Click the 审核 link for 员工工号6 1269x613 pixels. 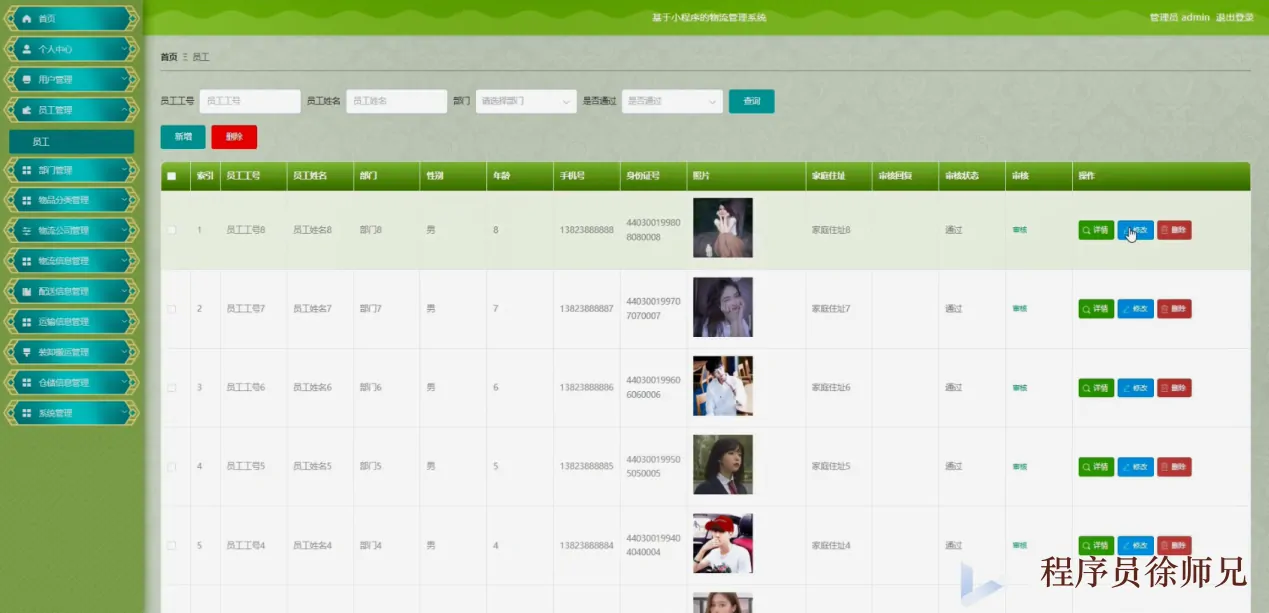tap(1019, 388)
